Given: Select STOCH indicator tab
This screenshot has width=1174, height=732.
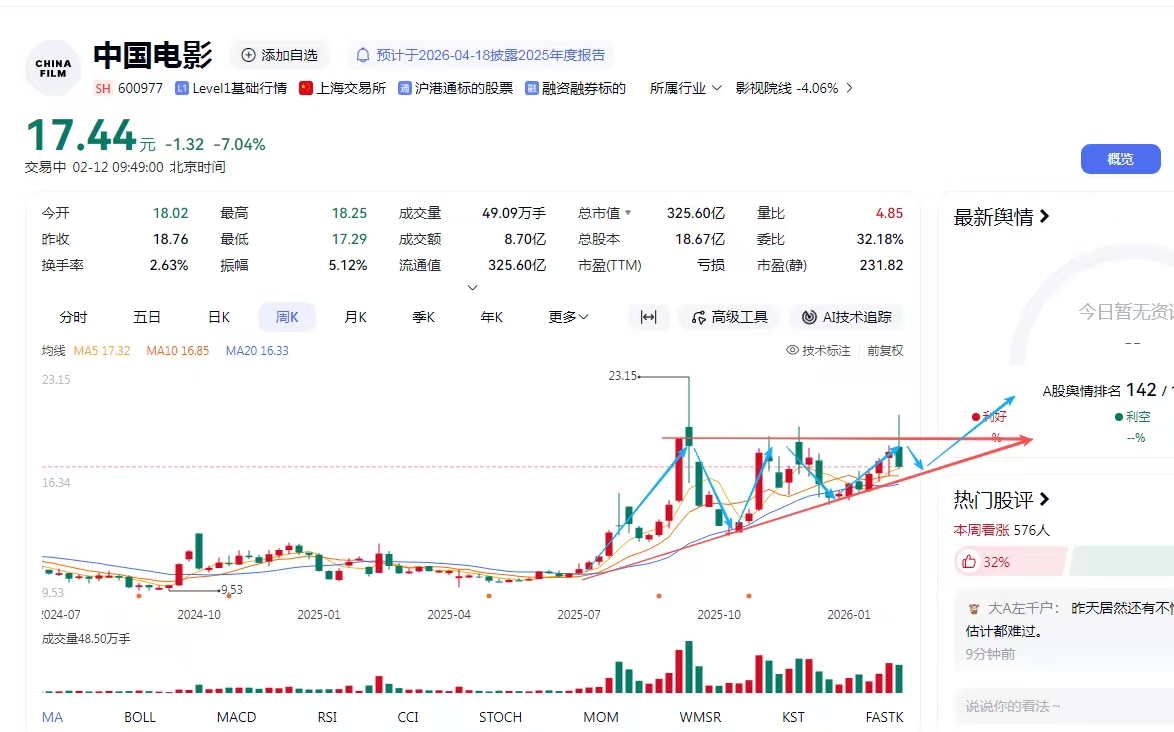Looking at the screenshot, I should tap(500, 717).
